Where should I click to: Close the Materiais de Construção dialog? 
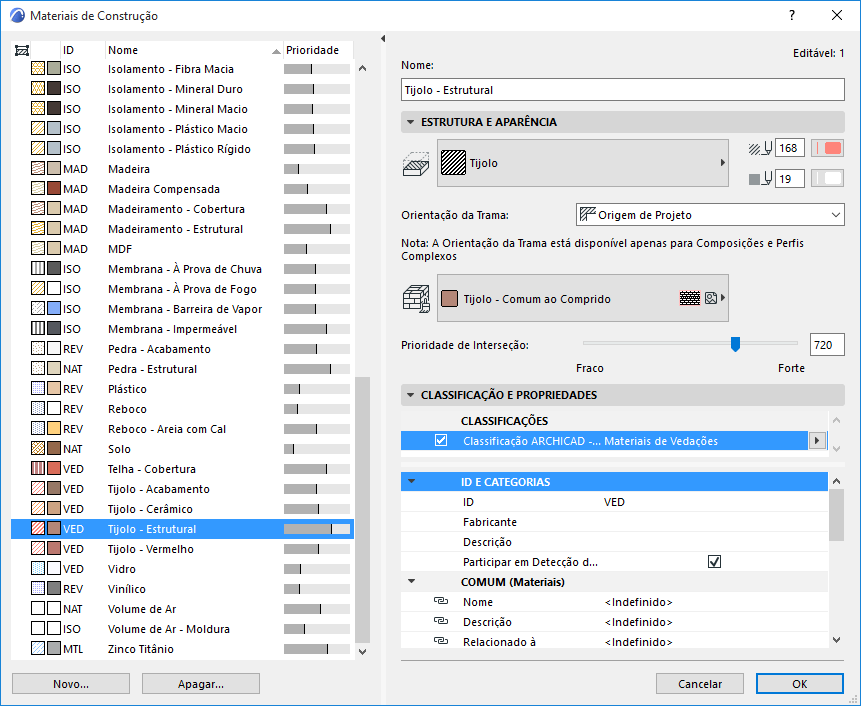coord(837,15)
